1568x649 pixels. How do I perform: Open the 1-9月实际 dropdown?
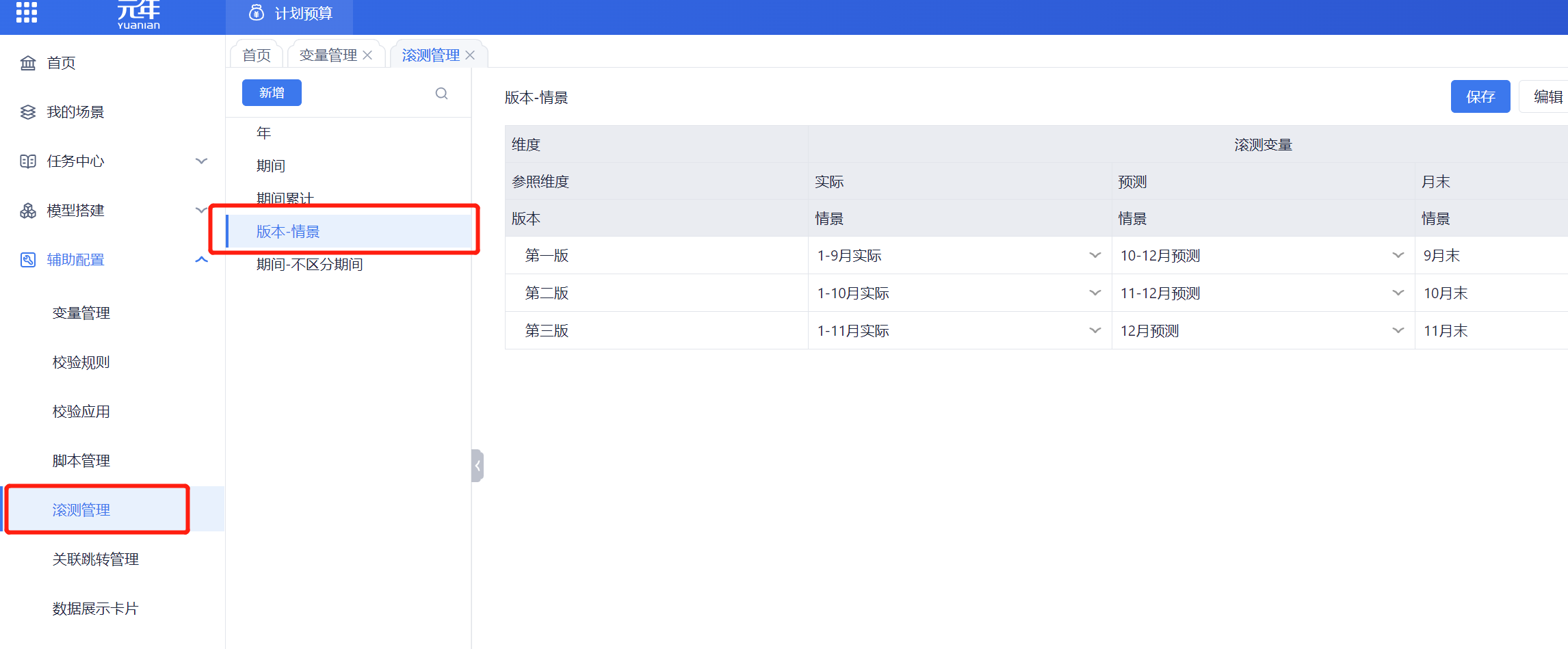(1095, 256)
